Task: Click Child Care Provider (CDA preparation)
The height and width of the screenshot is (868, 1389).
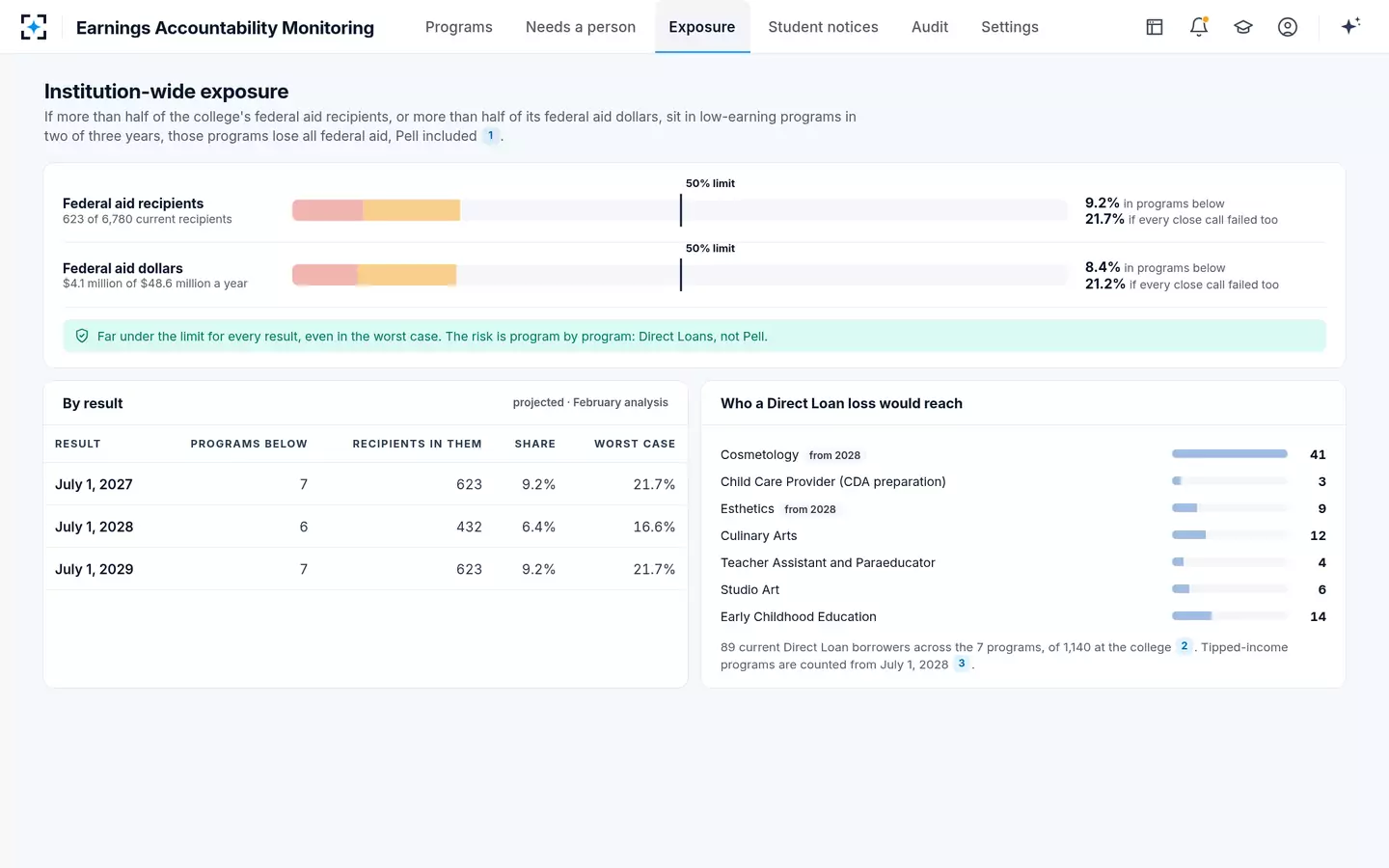Action: tap(833, 481)
